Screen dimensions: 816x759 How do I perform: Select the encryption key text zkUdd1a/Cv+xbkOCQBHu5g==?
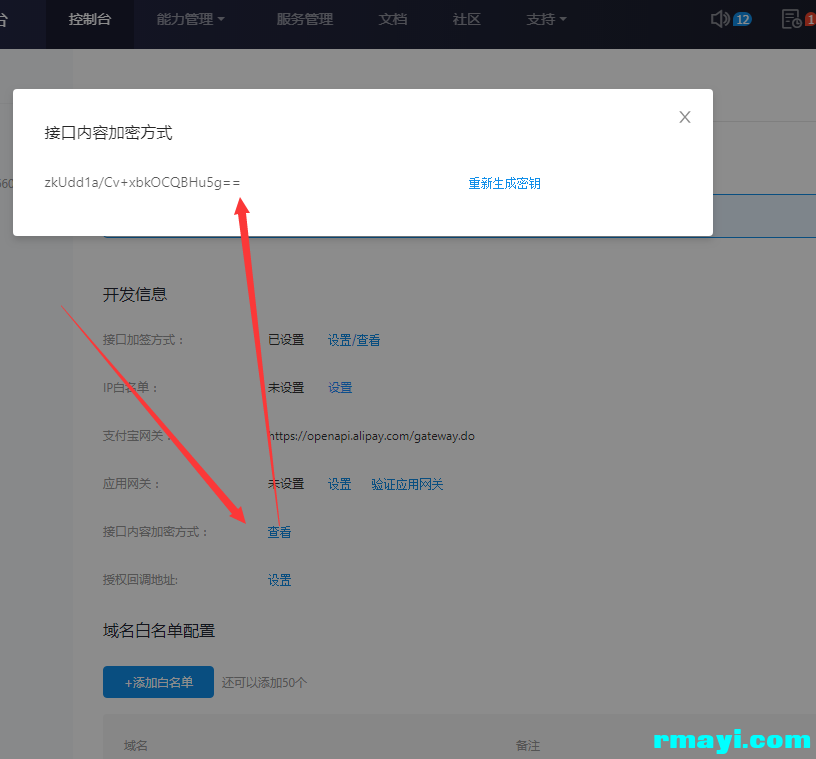pos(142,182)
